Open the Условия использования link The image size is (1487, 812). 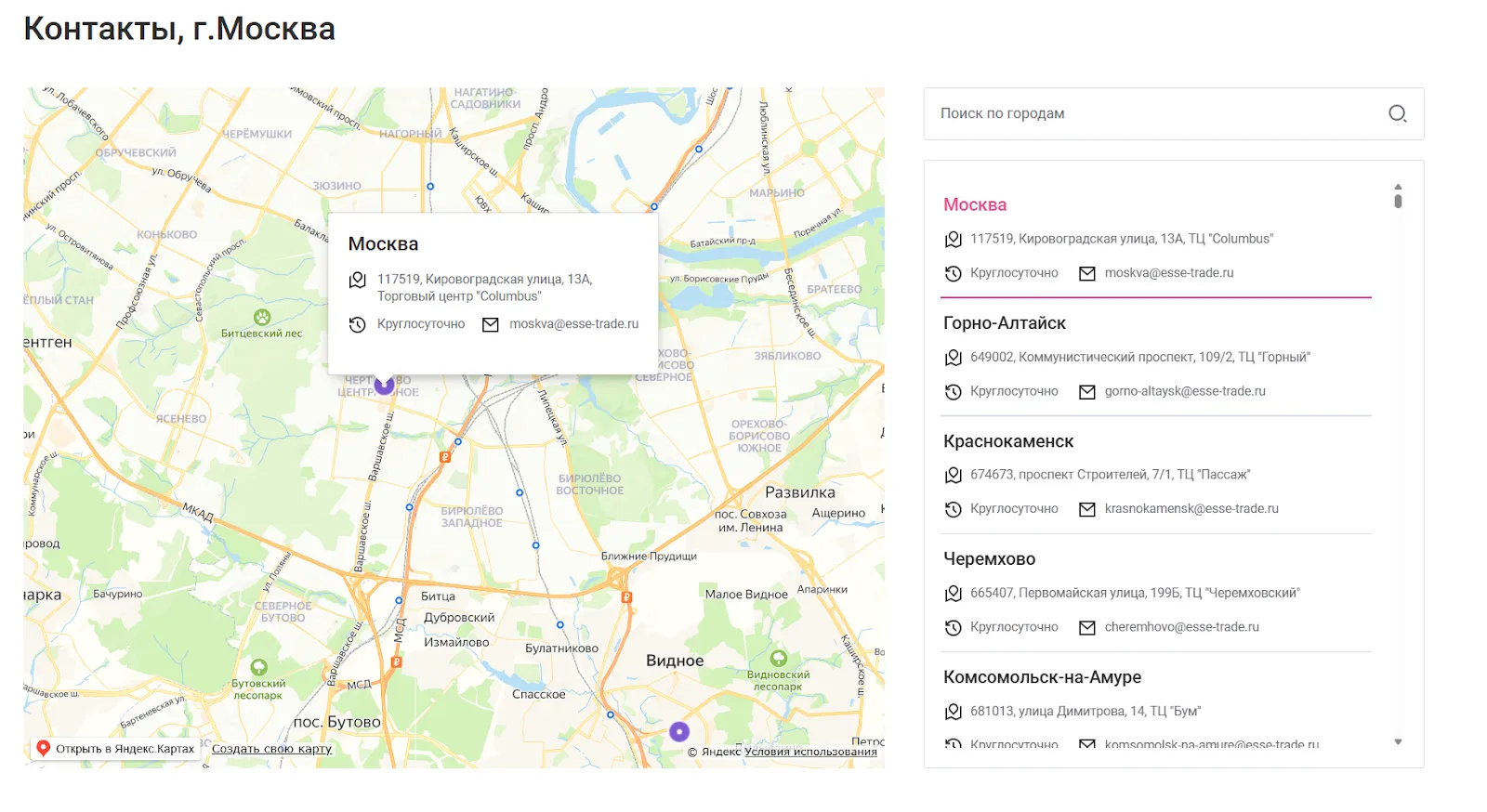pyautogui.click(x=810, y=752)
